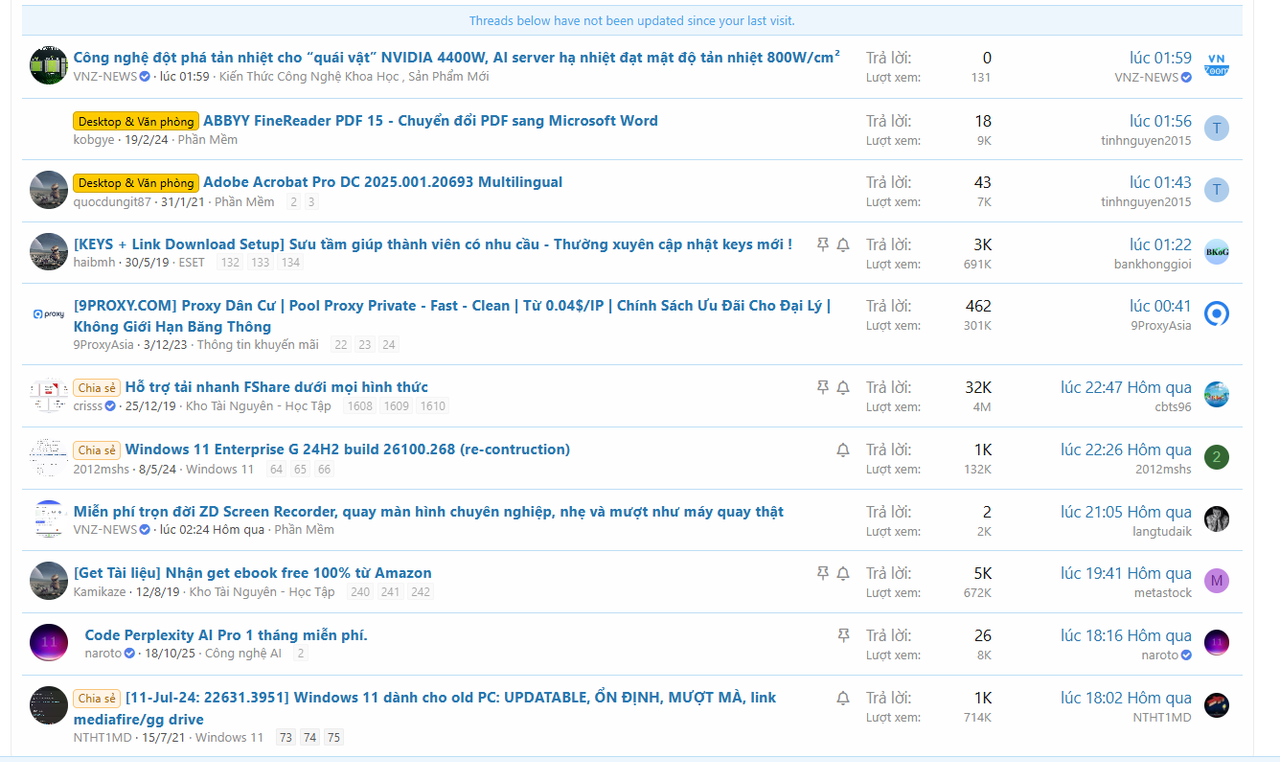The width and height of the screenshot is (1280, 762).
Task: Open 9PROXY.COM Proxy Dân Cư thread
Action: 452,316
